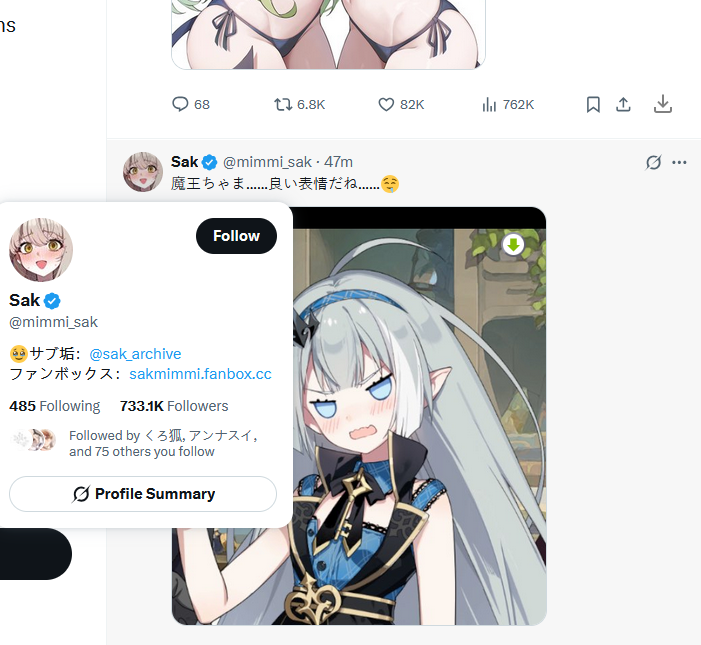Image resolution: width=701 pixels, height=645 pixels.
Task: Click the Grok icon on Sak's post
Action: 653,162
